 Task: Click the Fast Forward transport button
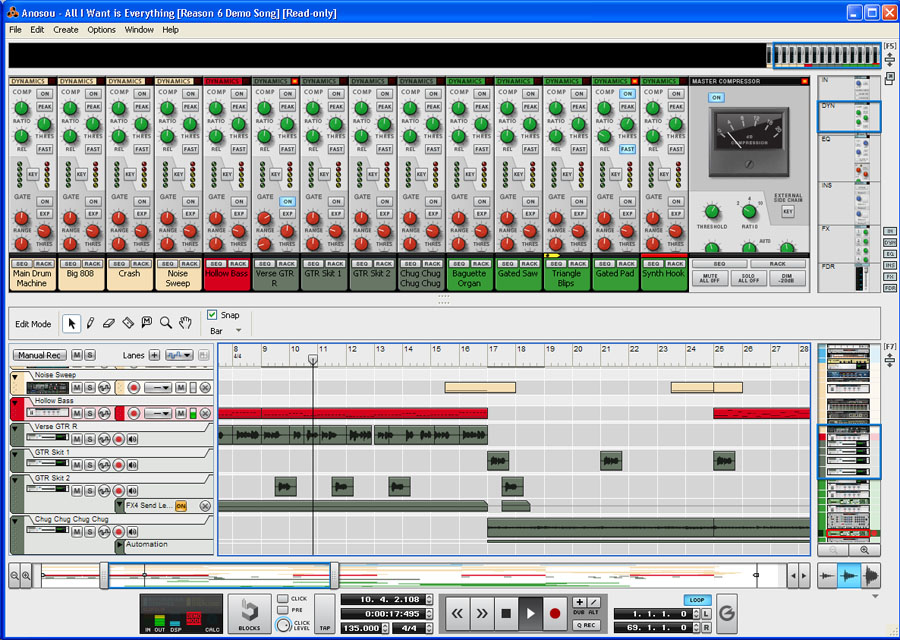(x=482, y=614)
